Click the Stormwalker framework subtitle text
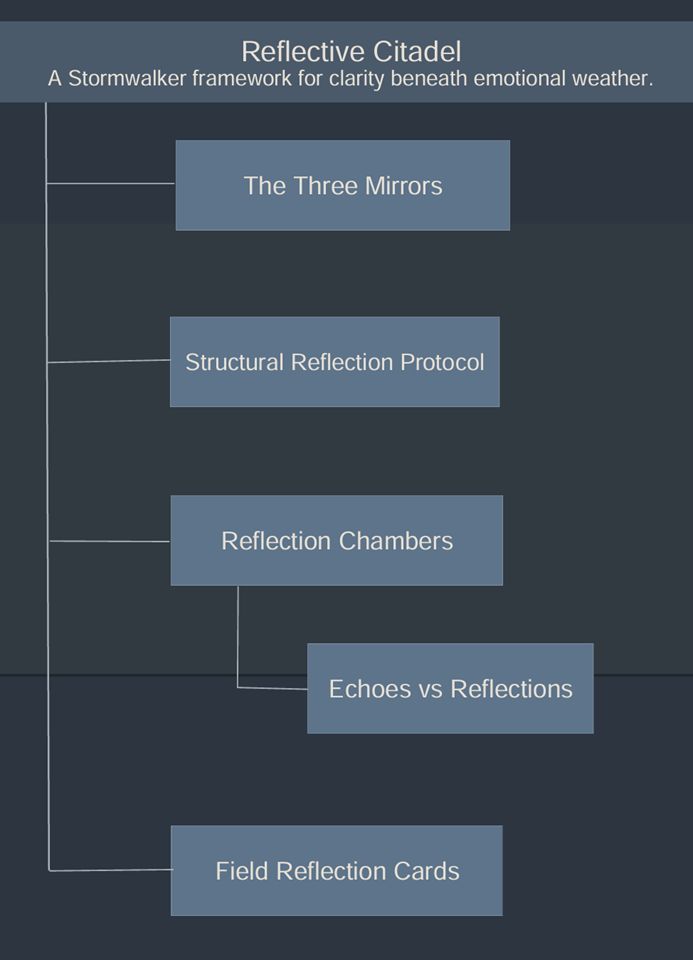 [x=351, y=78]
